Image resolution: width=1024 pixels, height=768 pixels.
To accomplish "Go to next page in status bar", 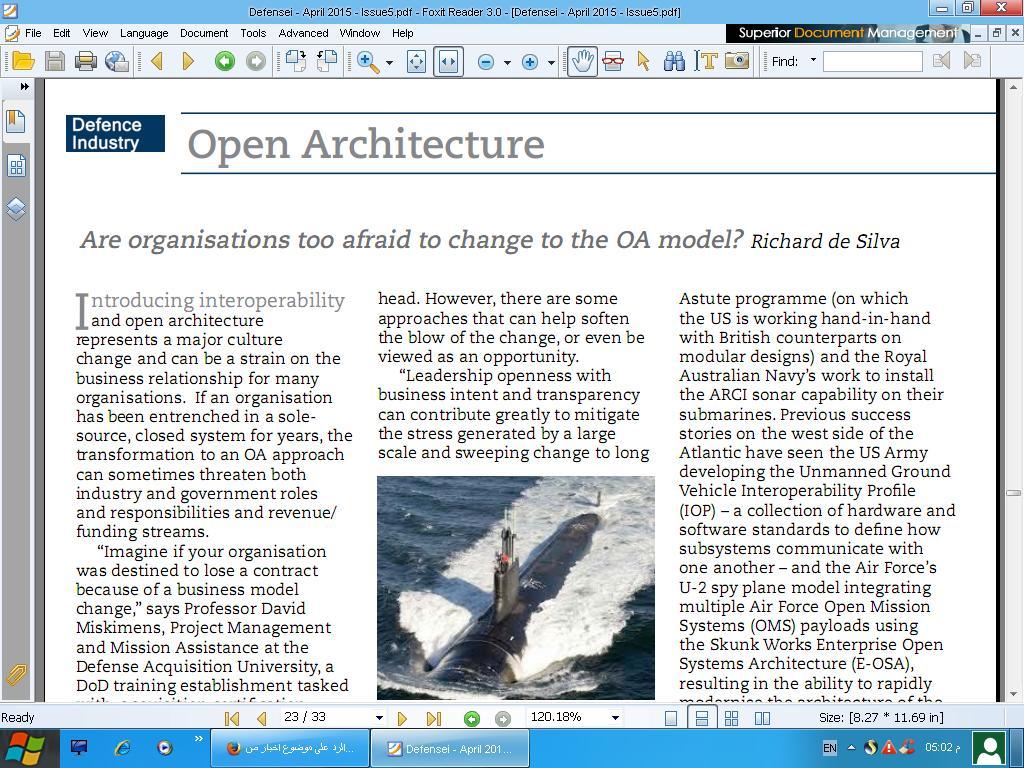I will 402,718.
